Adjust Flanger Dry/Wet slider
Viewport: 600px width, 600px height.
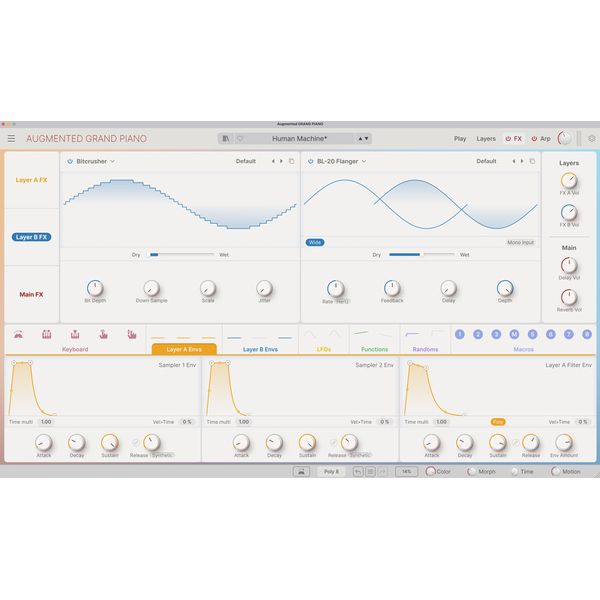pos(422,254)
